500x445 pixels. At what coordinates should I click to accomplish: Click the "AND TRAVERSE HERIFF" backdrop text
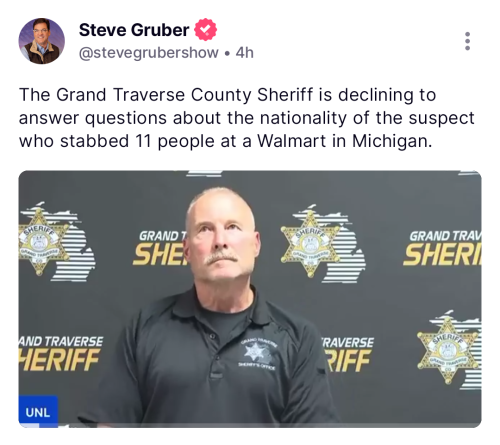pyautogui.click(x=60, y=354)
